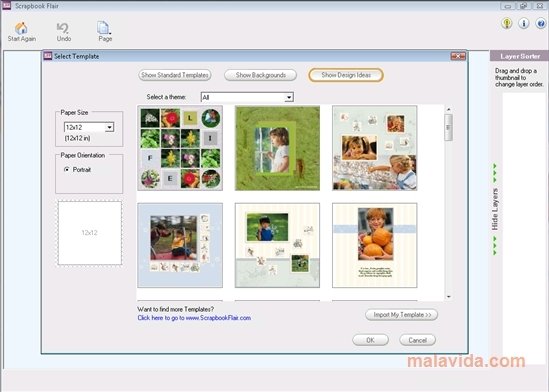Click the blue info icon
Screen dimensions: 549x392
point(524,23)
